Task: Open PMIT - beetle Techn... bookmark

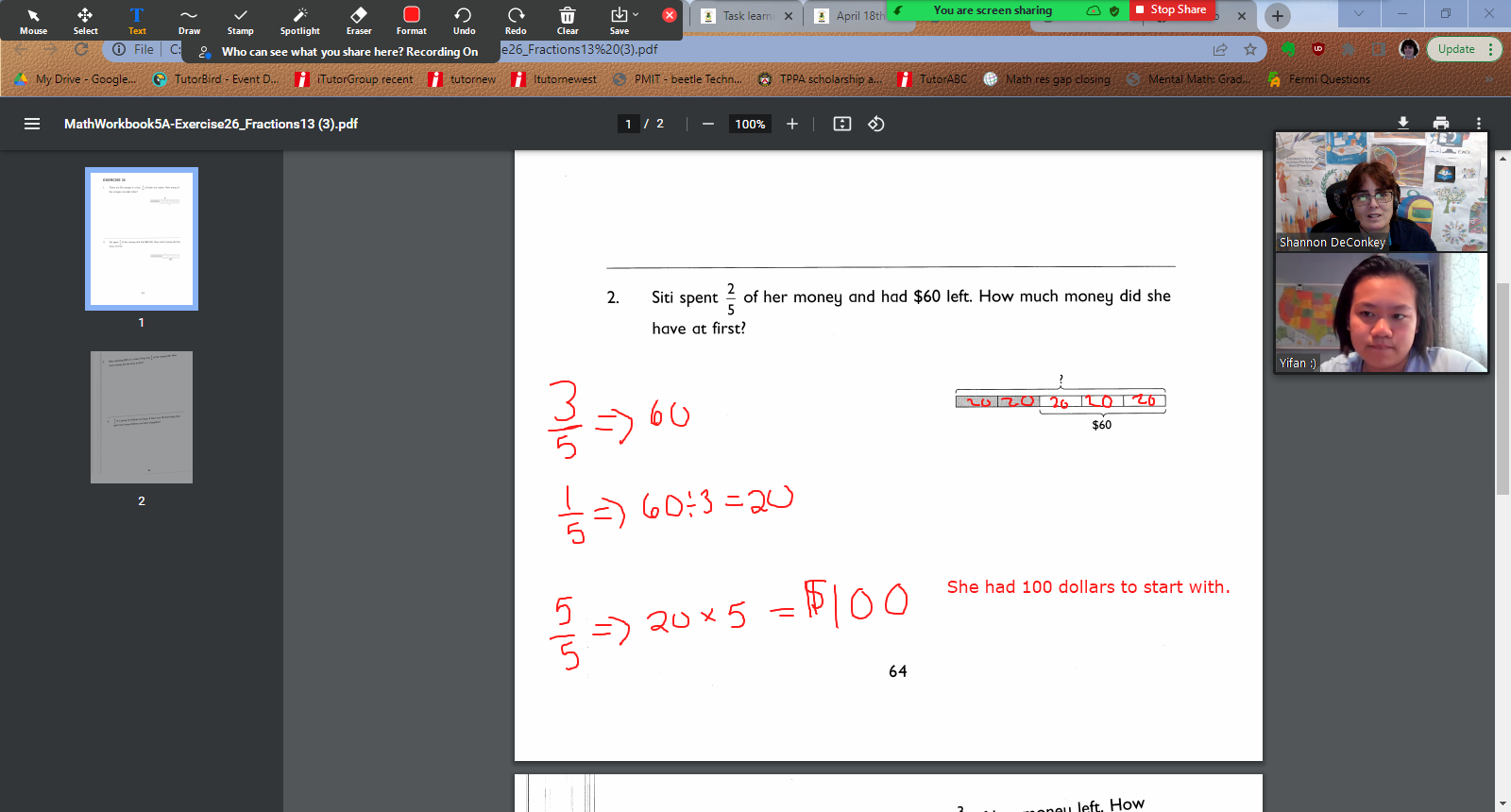Action: pyautogui.click(x=677, y=79)
